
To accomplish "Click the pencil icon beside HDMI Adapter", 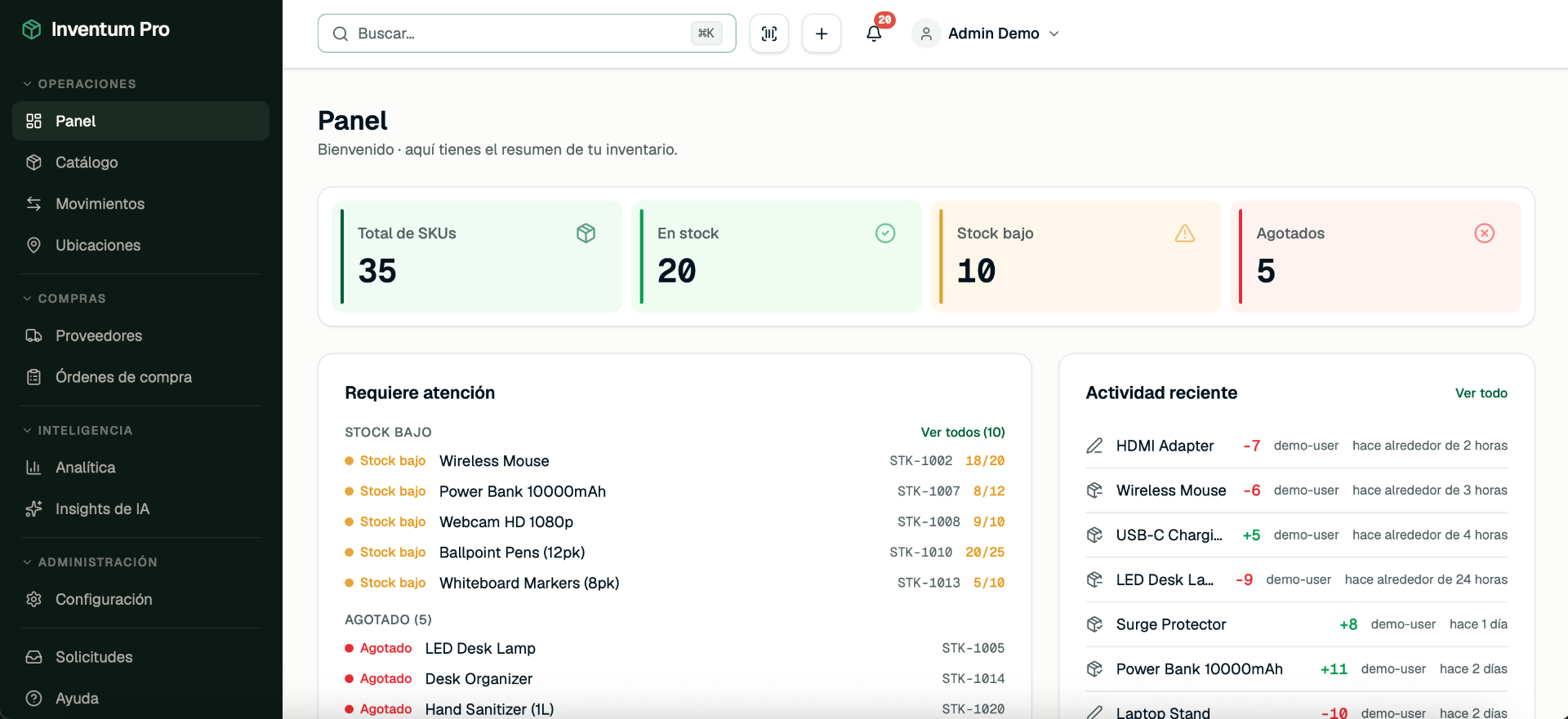I will pos(1094,446).
